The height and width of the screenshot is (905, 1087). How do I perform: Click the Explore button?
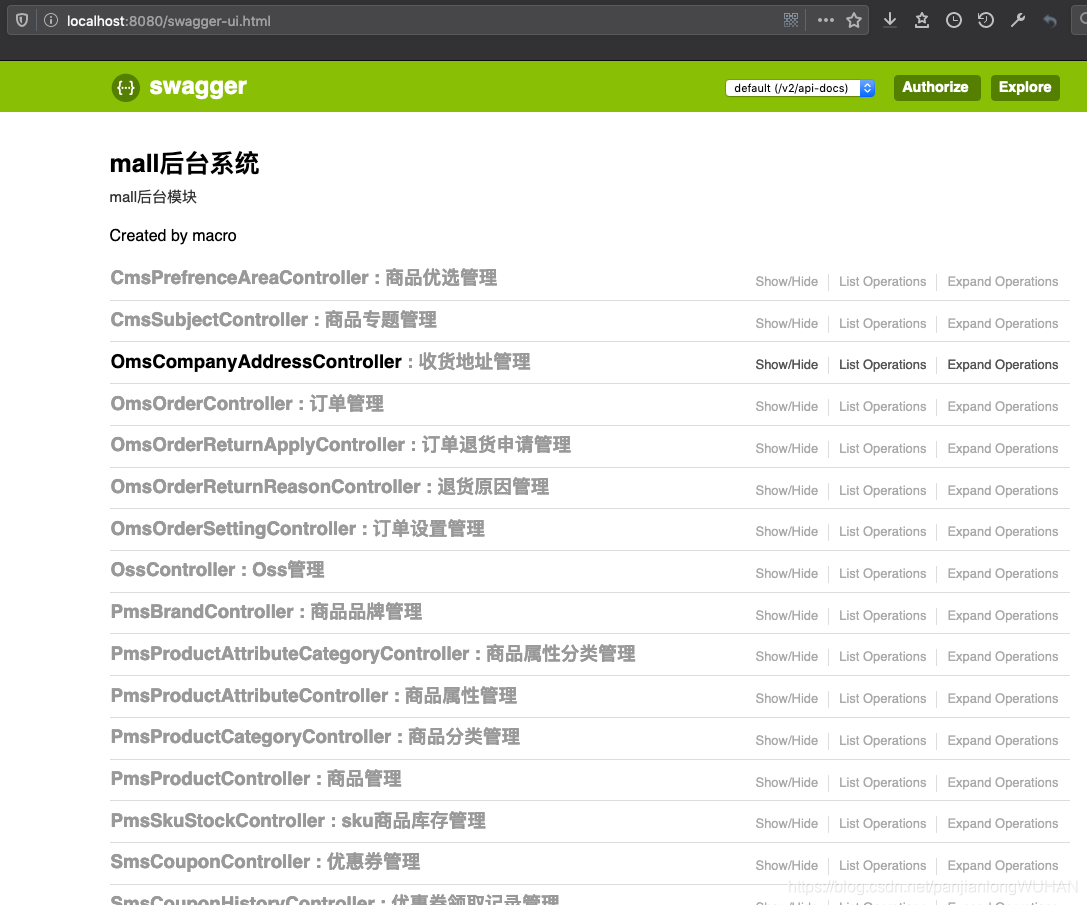[x=1025, y=87]
